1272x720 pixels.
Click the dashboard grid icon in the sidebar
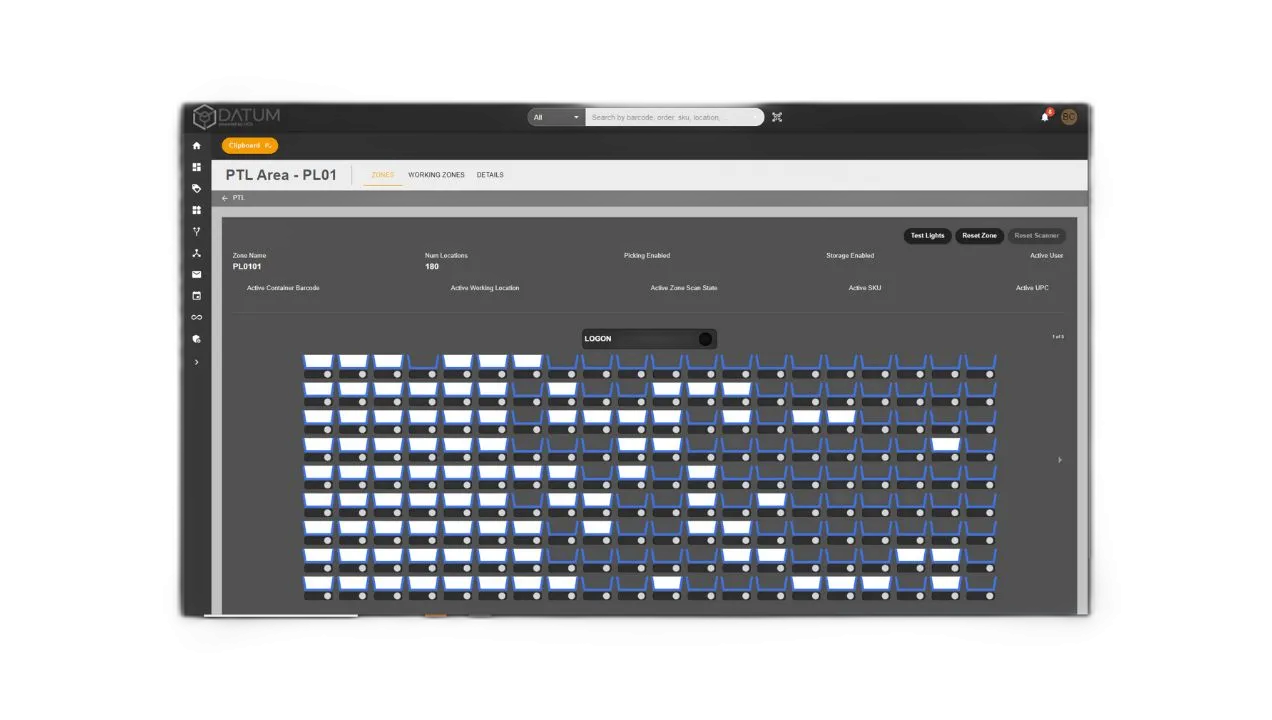[196, 167]
